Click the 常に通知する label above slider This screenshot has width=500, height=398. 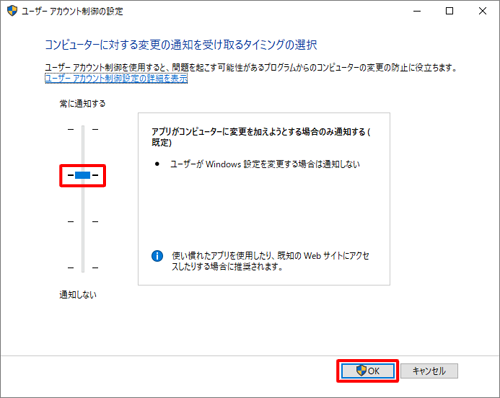pyautogui.click(x=82, y=104)
